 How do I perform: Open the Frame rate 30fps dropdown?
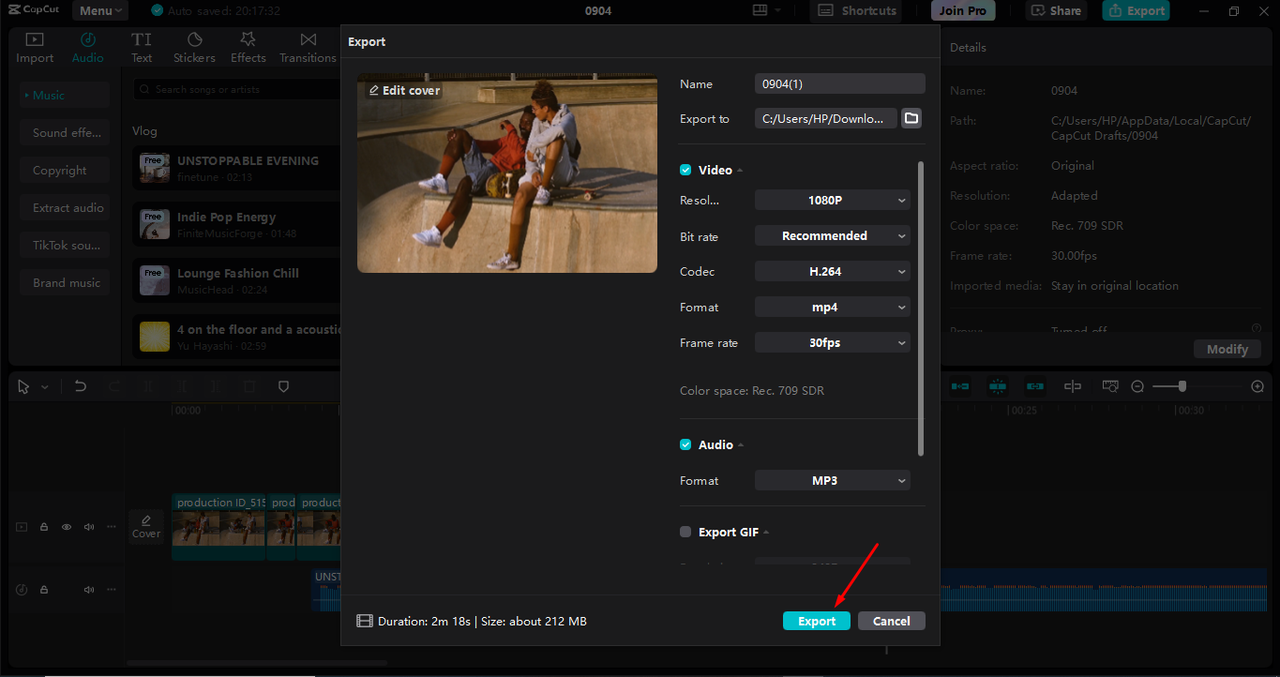coord(832,343)
